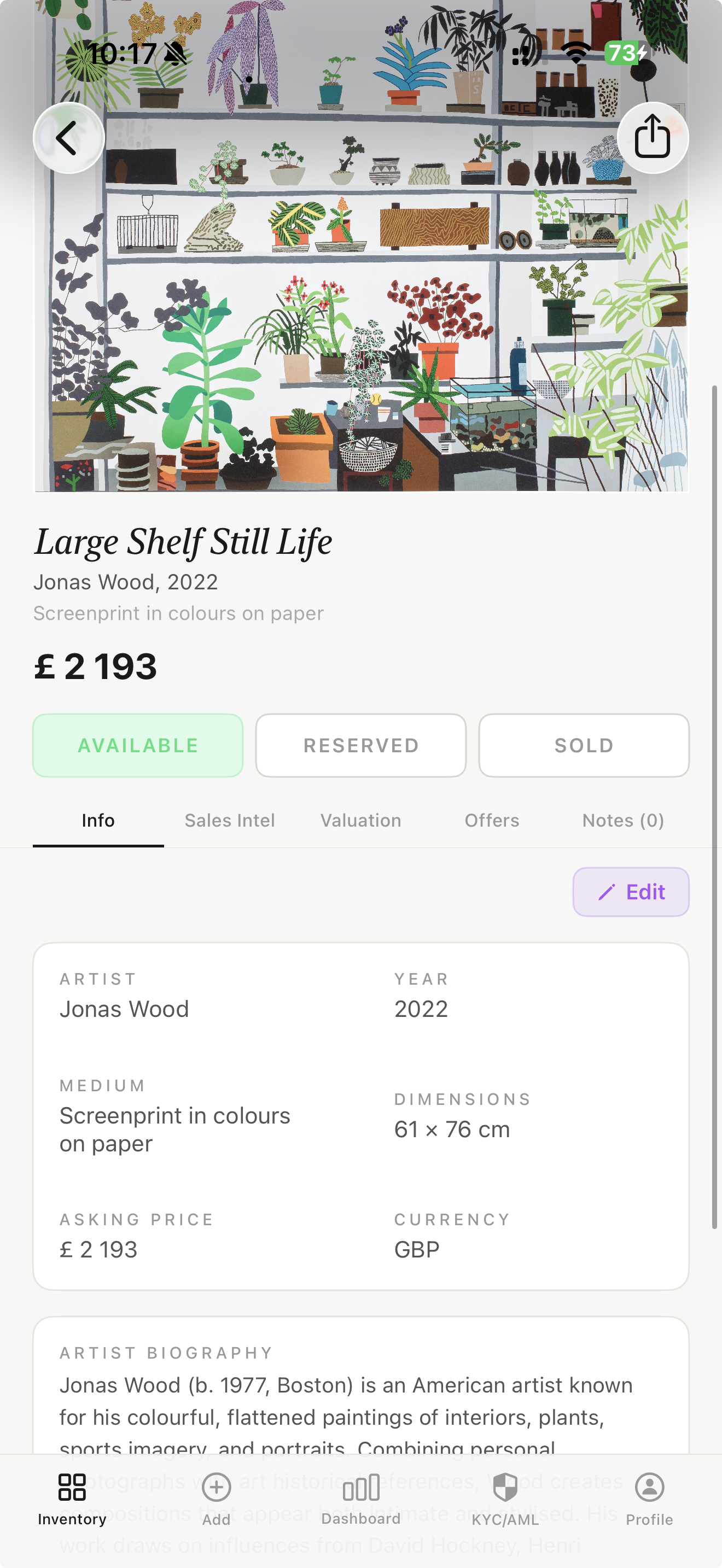Switch to the Sales Intel tab
Image resolution: width=722 pixels, height=1568 pixels.
pyautogui.click(x=230, y=821)
